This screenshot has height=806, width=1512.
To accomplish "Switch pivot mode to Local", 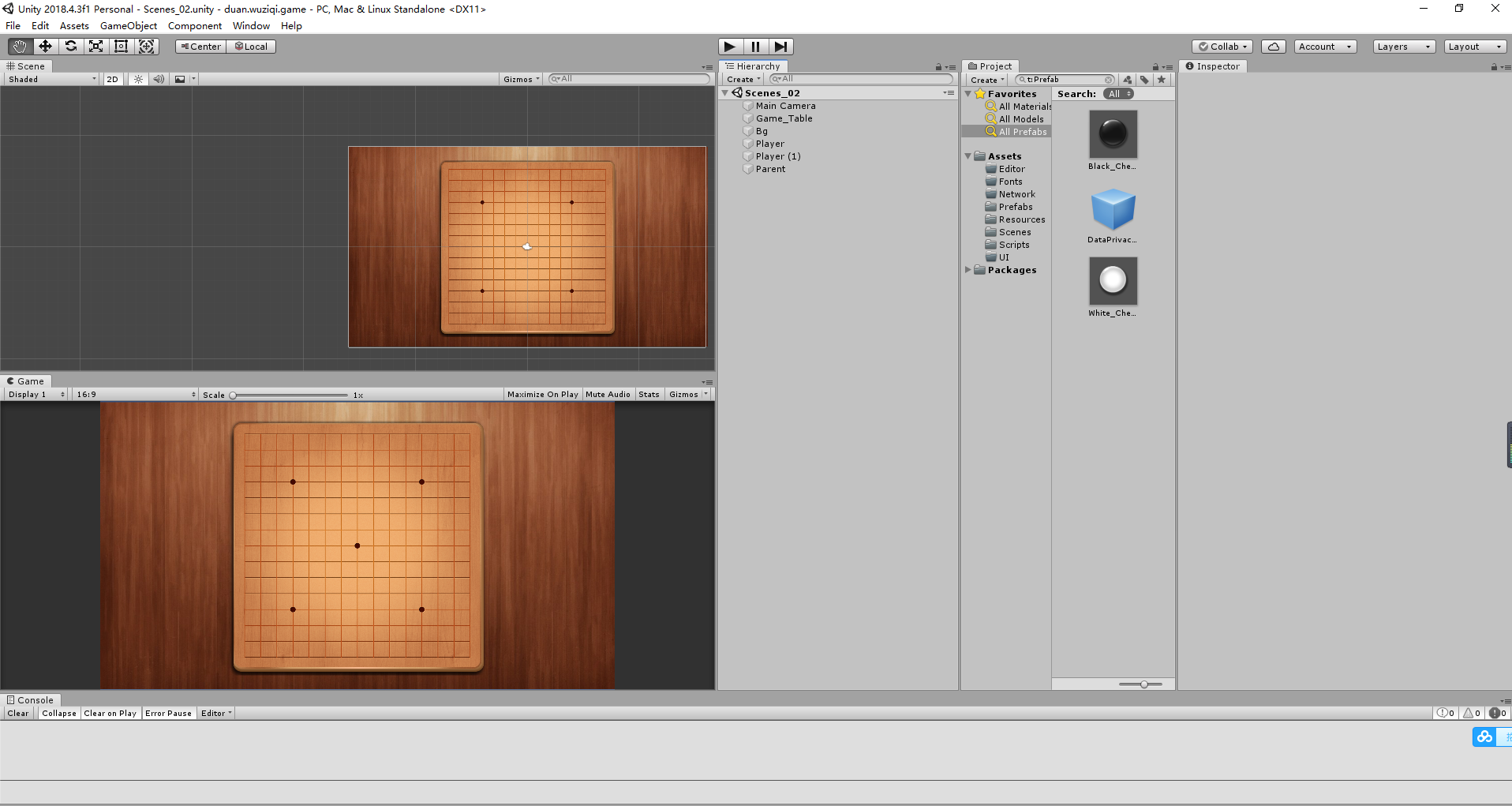I will (252, 46).
